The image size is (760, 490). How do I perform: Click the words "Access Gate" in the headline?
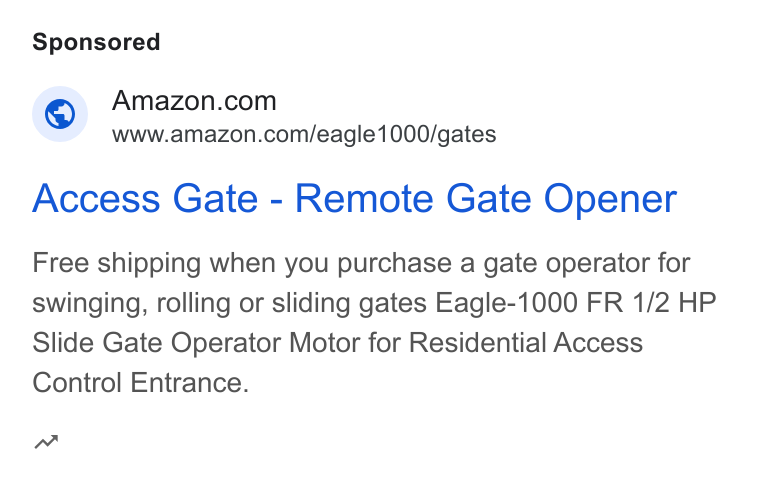pos(145,199)
